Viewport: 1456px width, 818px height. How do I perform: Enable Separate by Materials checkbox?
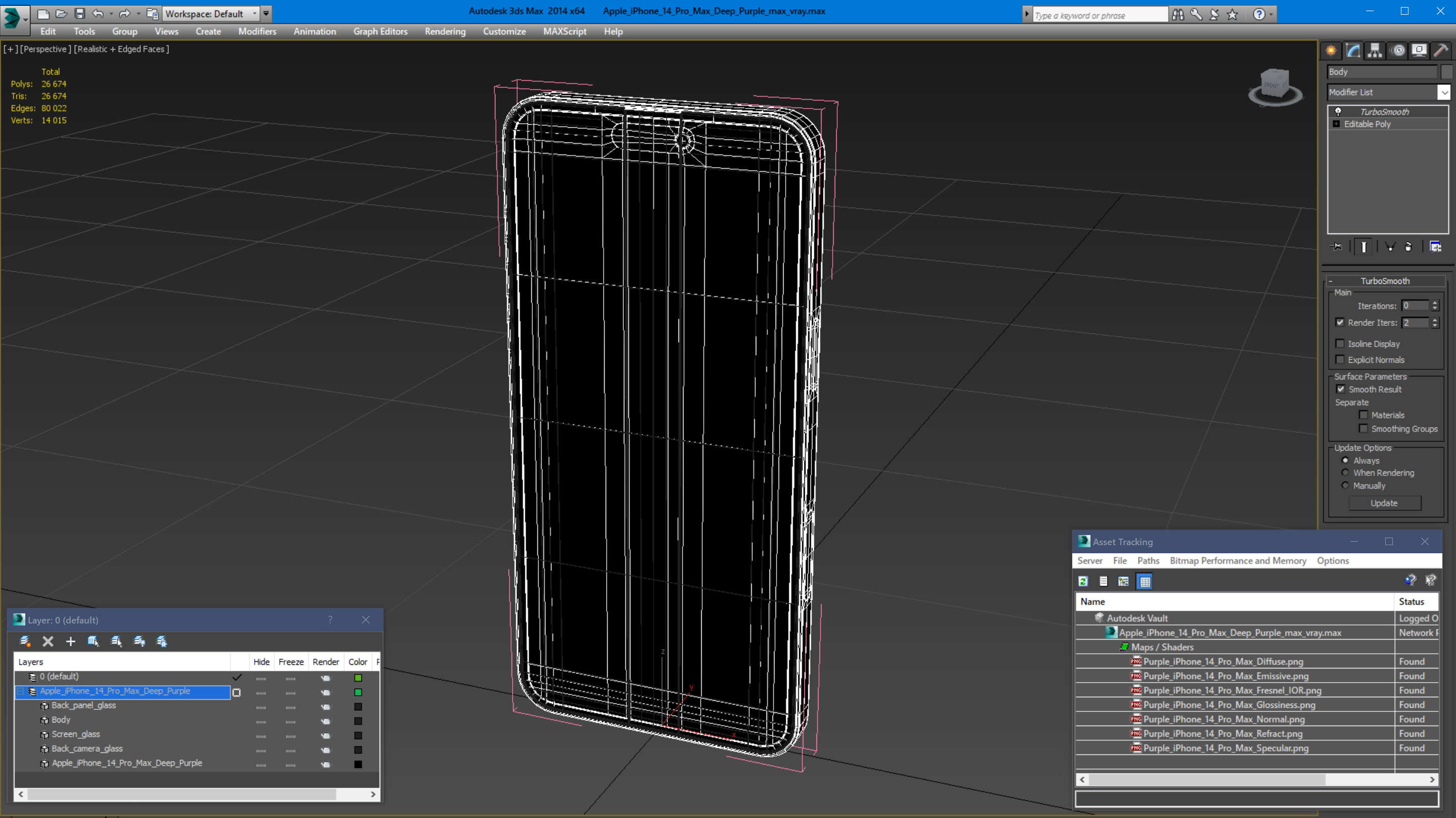tap(1363, 415)
